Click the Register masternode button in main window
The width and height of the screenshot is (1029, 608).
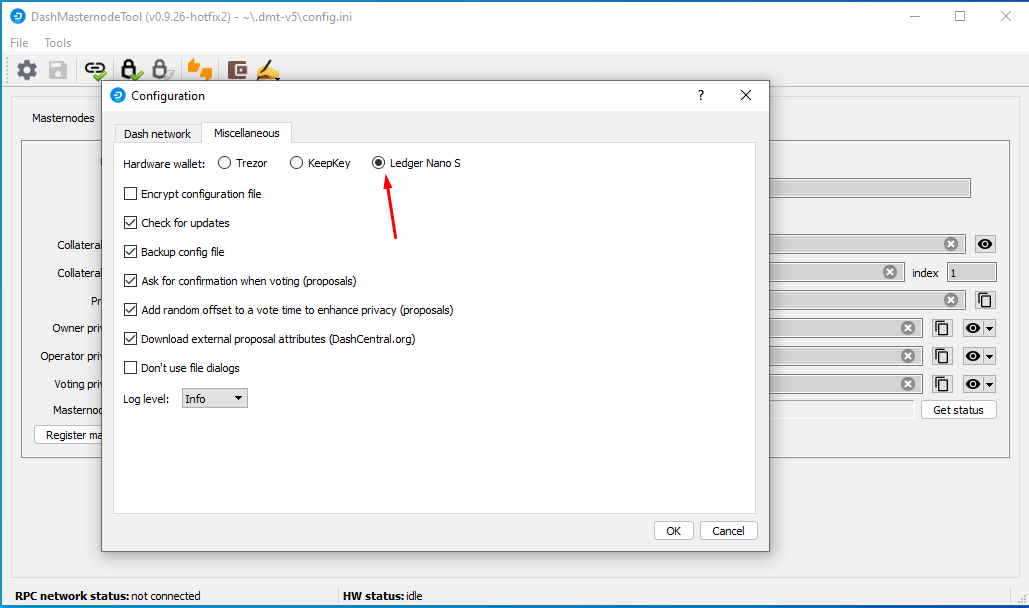69,435
